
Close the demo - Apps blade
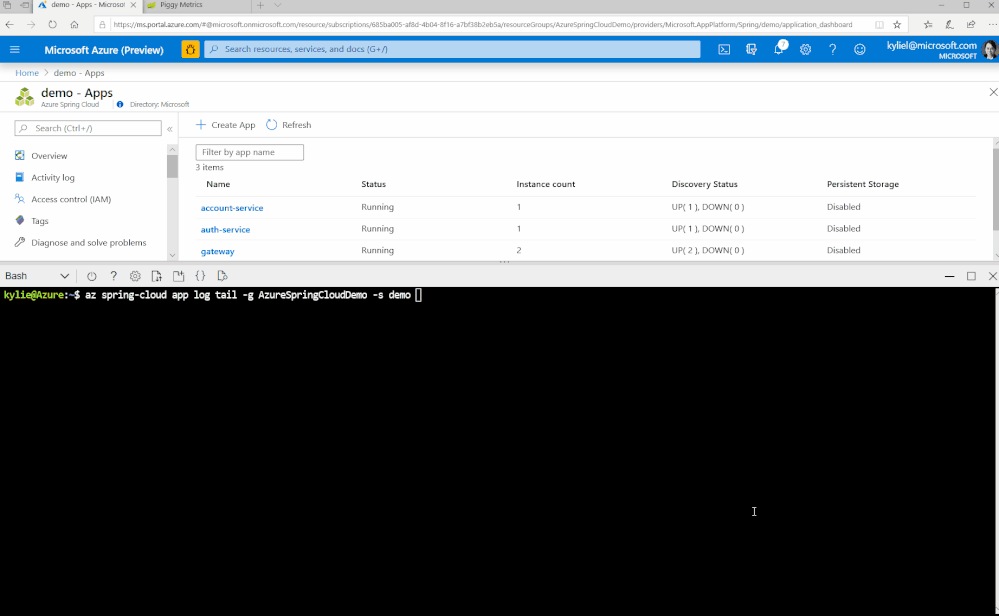[x=993, y=92]
